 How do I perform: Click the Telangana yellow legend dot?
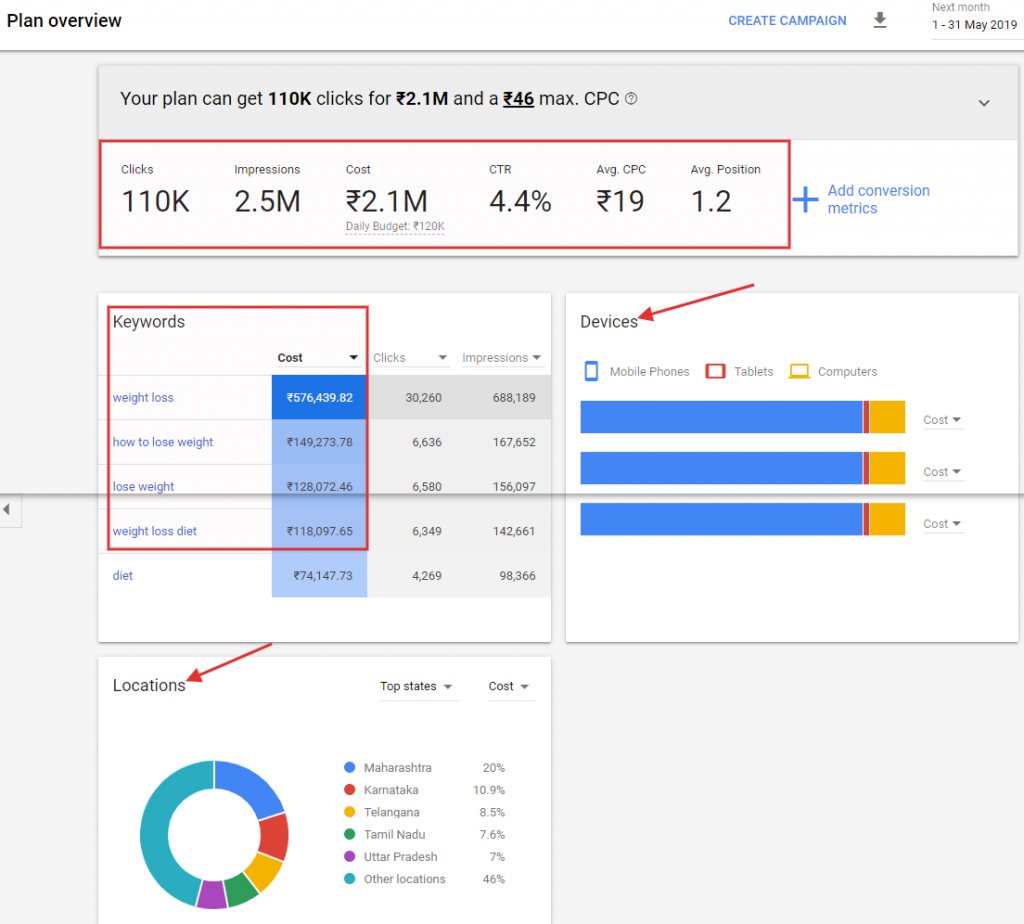click(x=349, y=812)
